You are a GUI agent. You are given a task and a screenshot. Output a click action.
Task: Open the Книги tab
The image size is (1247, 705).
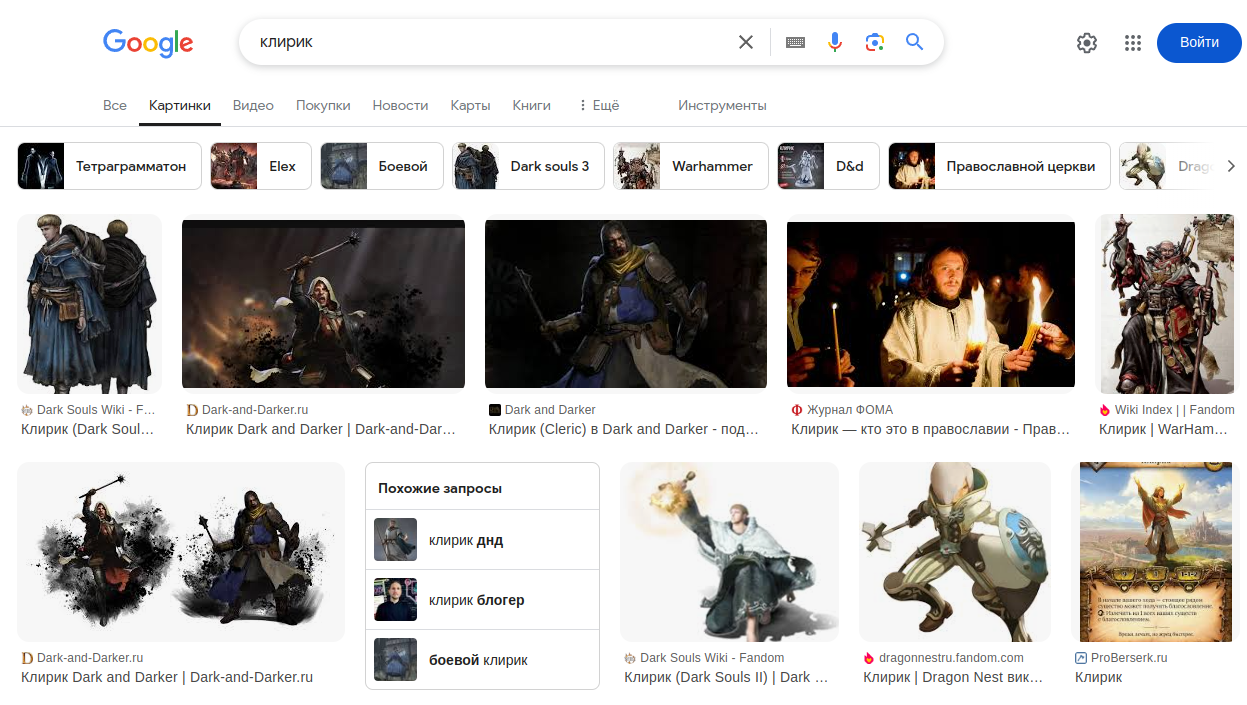532,105
